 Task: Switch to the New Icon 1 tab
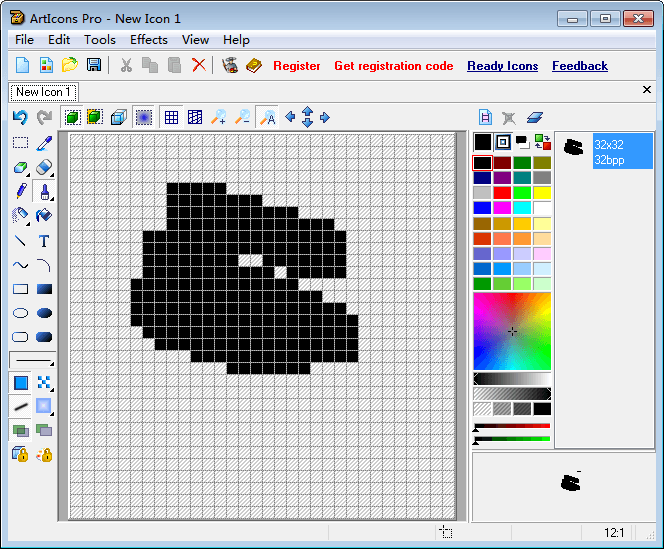pos(43,92)
